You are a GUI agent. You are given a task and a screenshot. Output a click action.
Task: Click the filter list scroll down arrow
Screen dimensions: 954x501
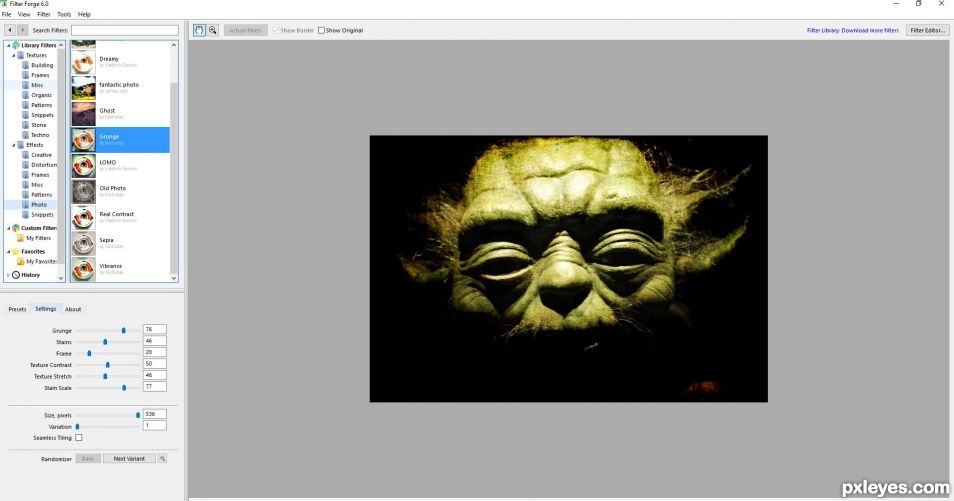pyautogui.click(x=174, y=278)
